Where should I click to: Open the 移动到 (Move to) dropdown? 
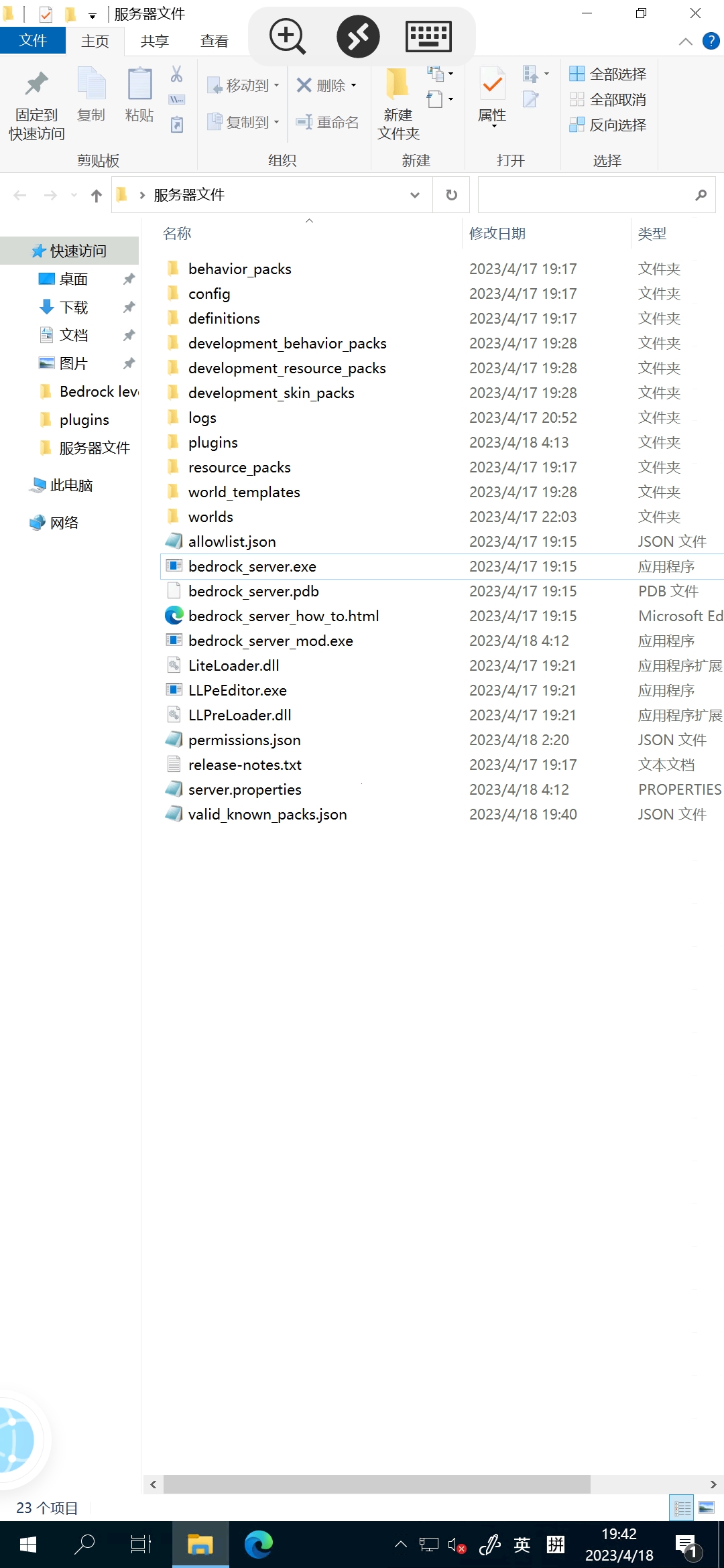[243, 85]
